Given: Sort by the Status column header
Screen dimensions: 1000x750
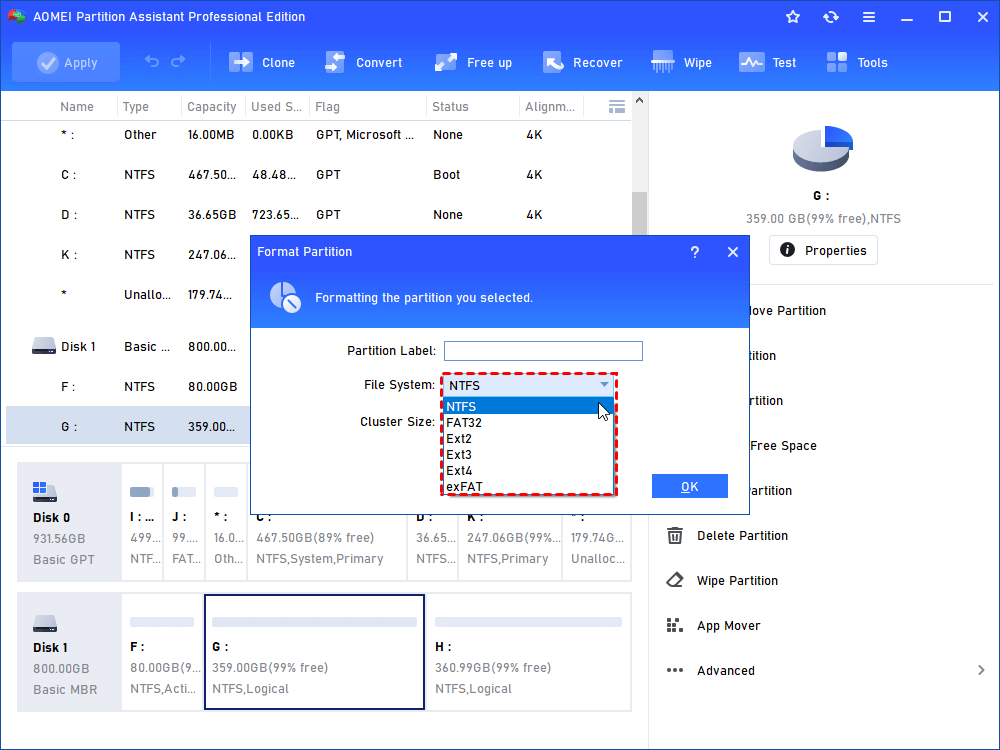Looking at the screenshot, I should point(450,107).
